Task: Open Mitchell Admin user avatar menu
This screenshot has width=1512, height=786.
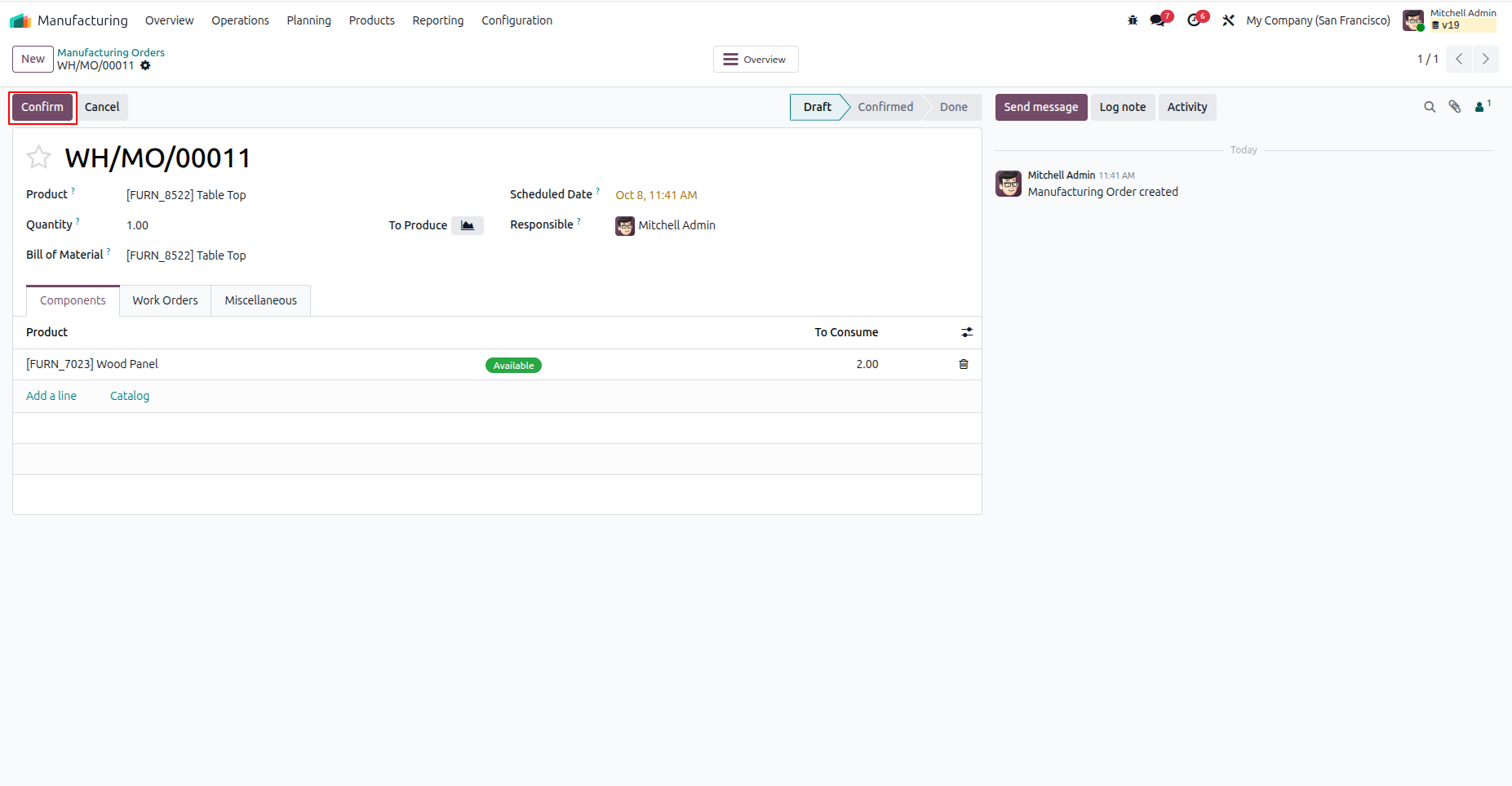Action: pos(1413,20)
